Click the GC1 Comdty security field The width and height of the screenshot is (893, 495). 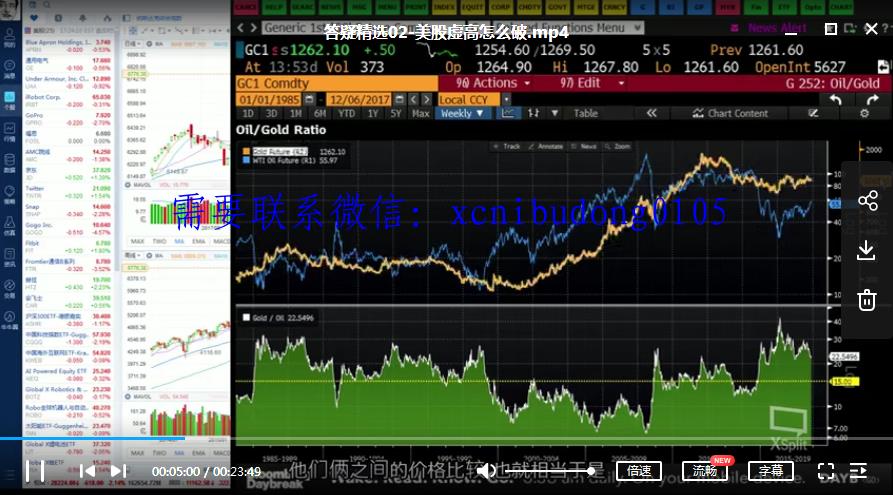(x=336, y=83)
